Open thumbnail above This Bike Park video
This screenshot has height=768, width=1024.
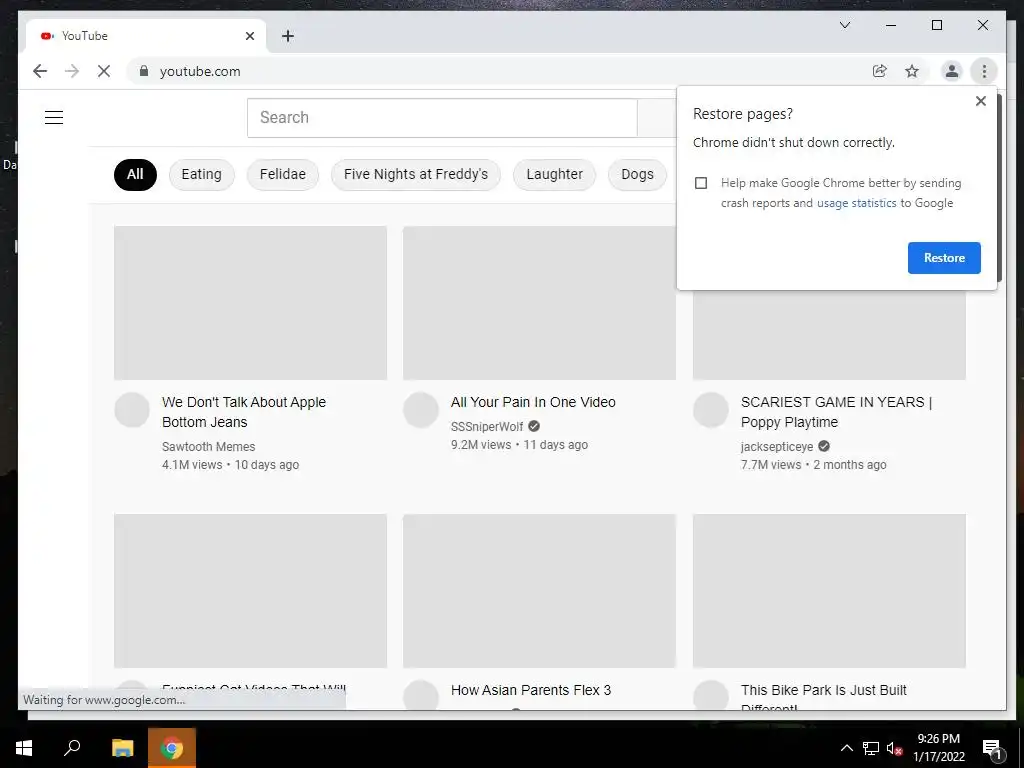[829, 591]
